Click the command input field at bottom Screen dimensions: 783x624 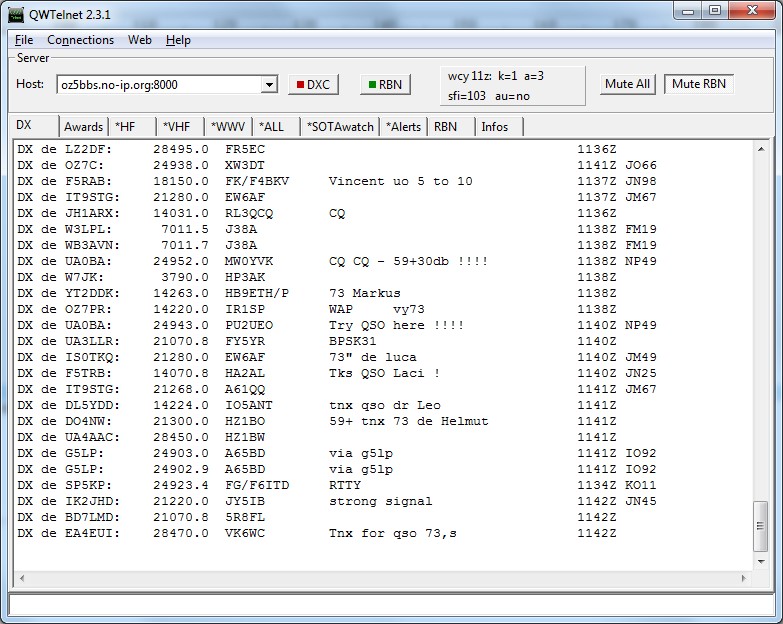tap(390, 605)
